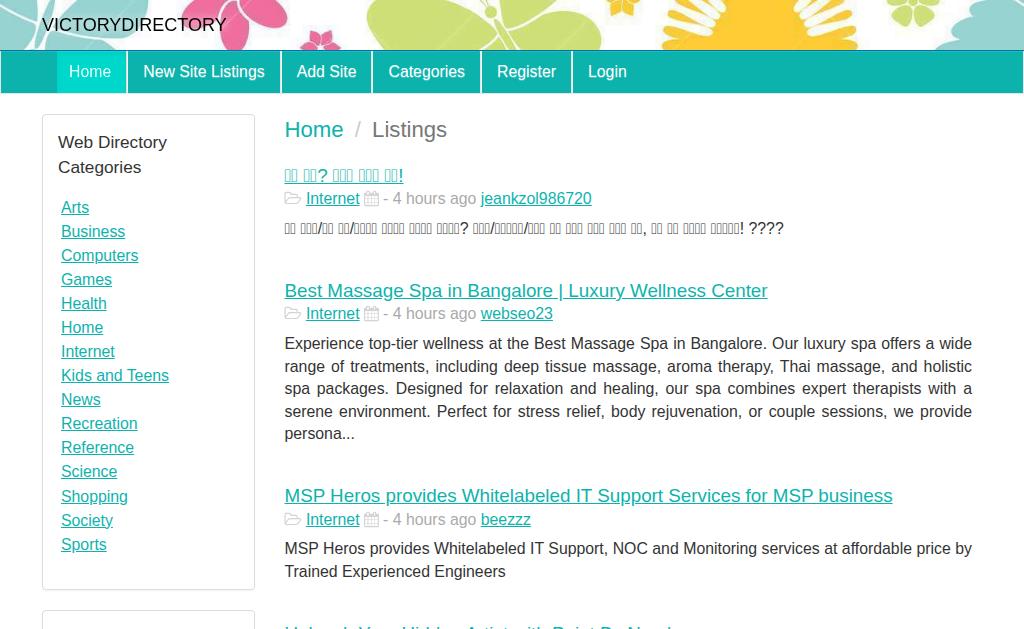Click the Home breadcrumb link
The image size is (1024, 629).
[314, 129]
